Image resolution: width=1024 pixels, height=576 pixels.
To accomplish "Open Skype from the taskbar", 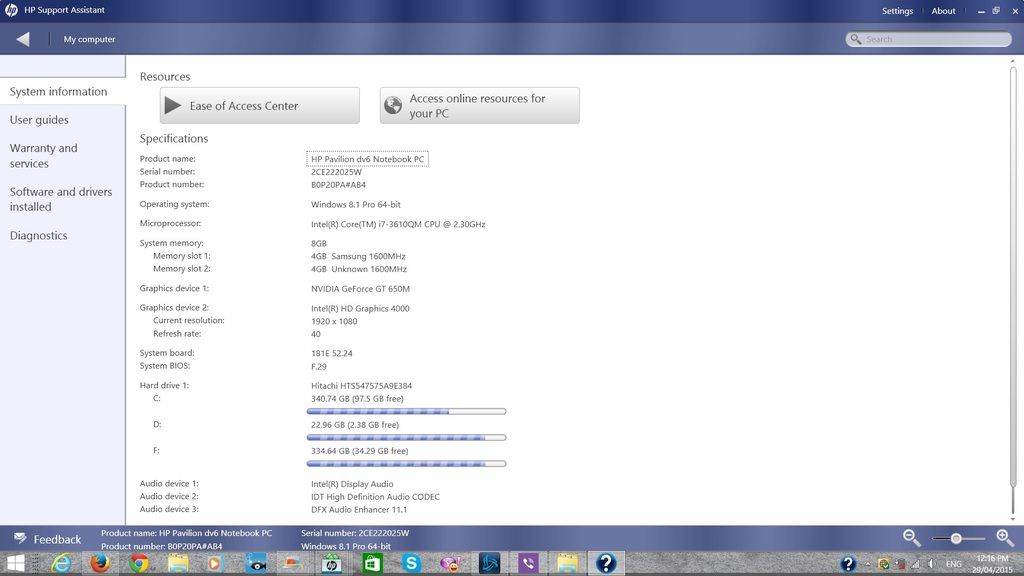I will coord(411,564).
